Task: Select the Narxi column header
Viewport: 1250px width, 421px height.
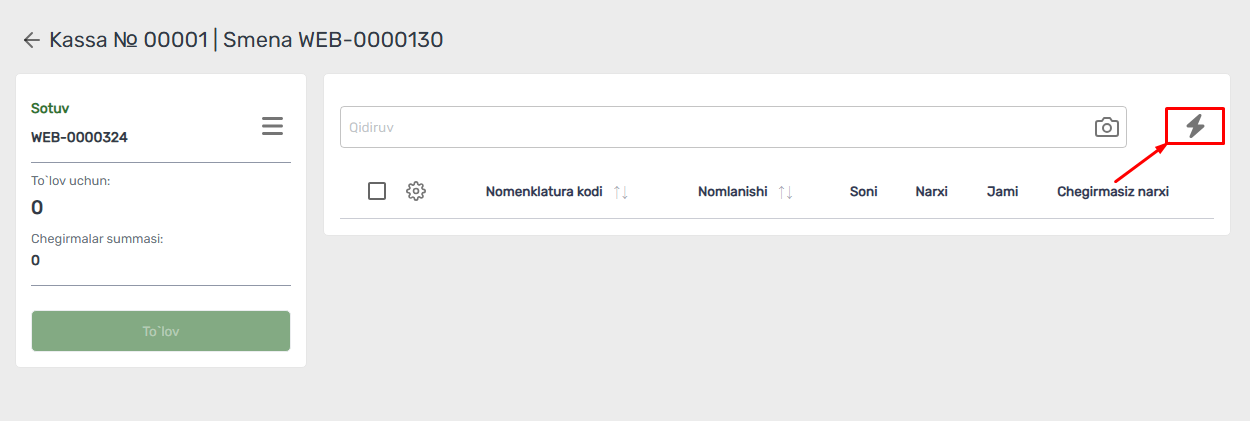Action: (x=931, y=192)
